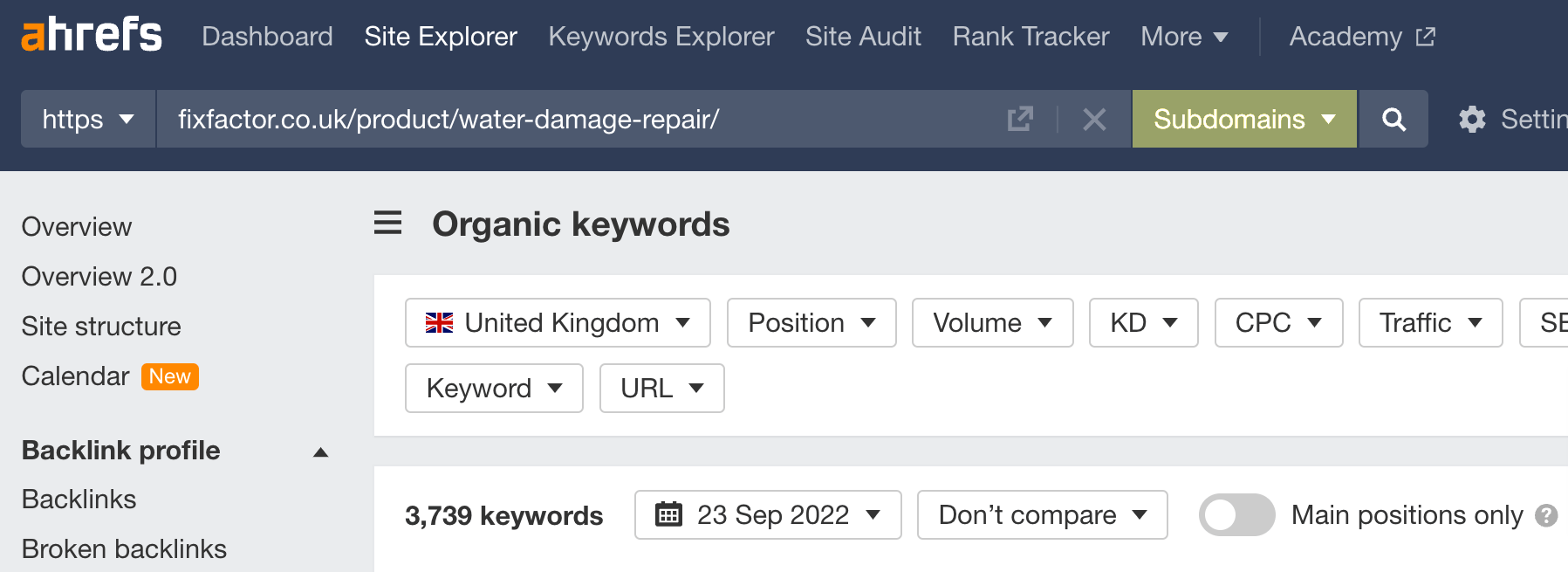
Task: Clear the URL field with X icon
Action: pyautogui.click(x=1094, y=119)
